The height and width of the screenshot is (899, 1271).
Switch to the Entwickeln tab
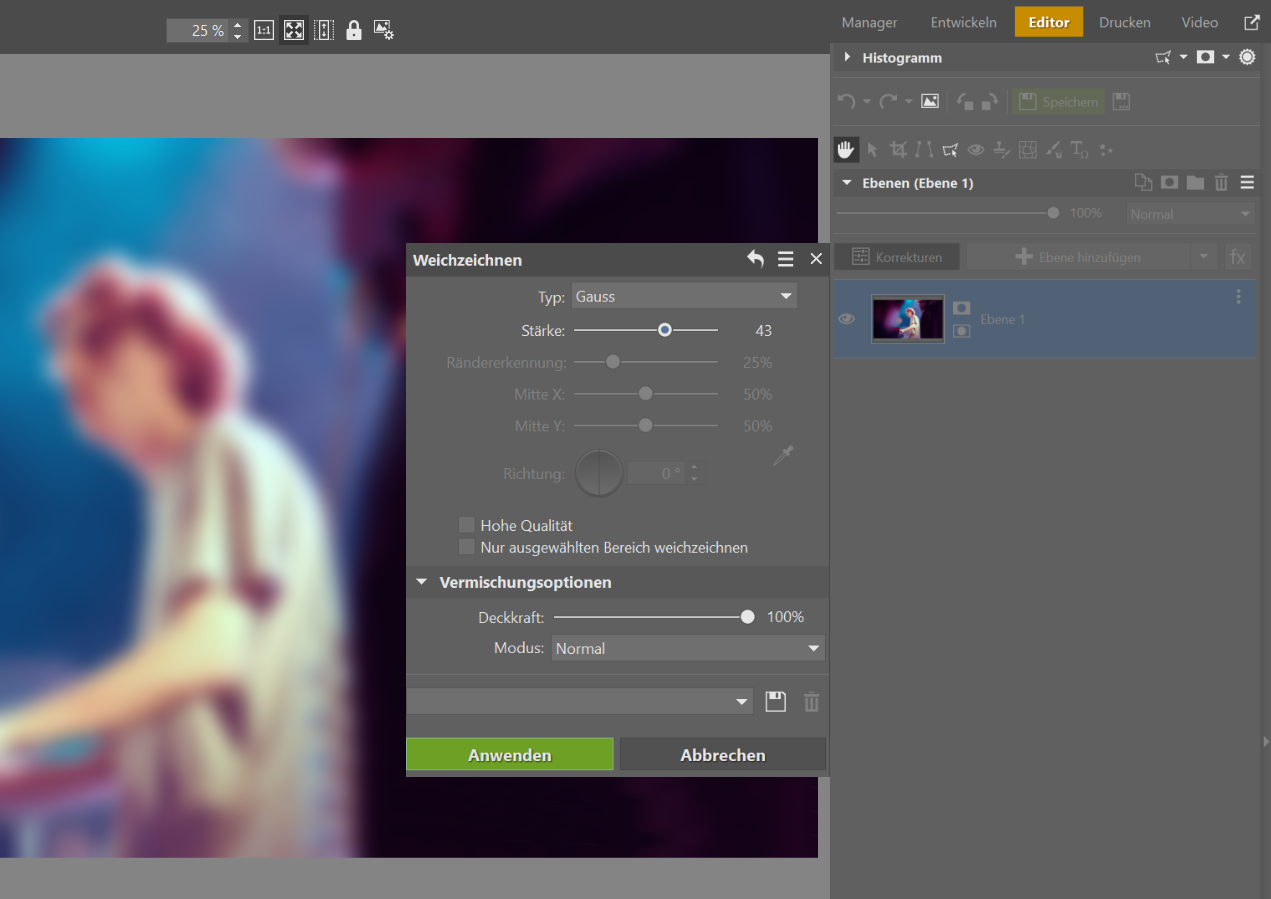pyautogui.click(x=963, y=22)
